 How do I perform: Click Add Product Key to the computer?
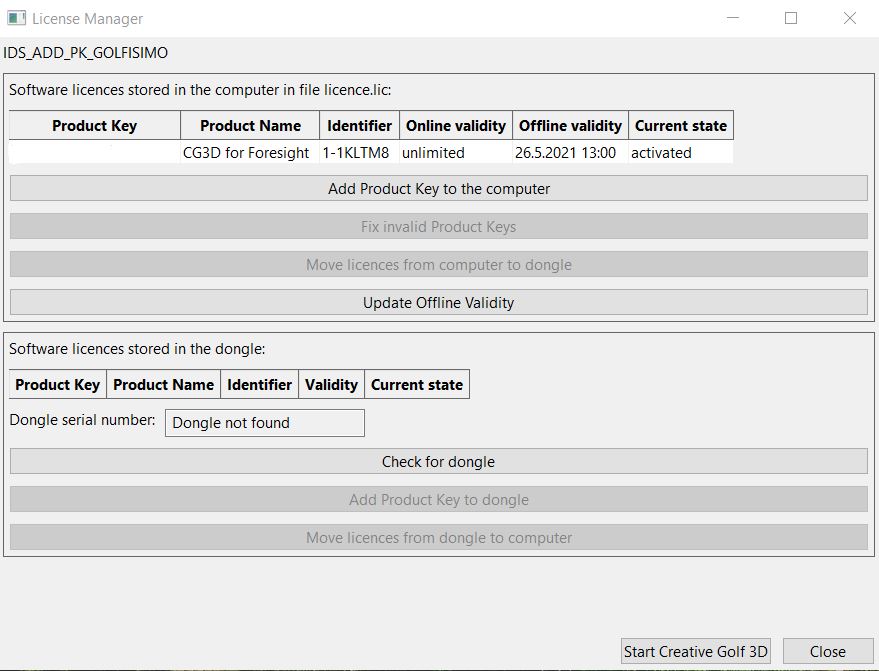(438, 188)
